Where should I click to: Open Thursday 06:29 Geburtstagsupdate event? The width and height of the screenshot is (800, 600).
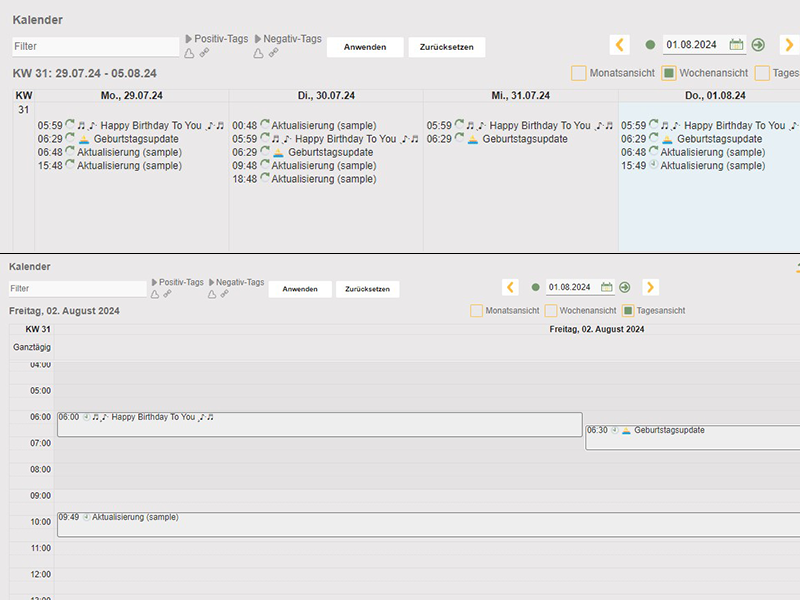pos(691,139)
